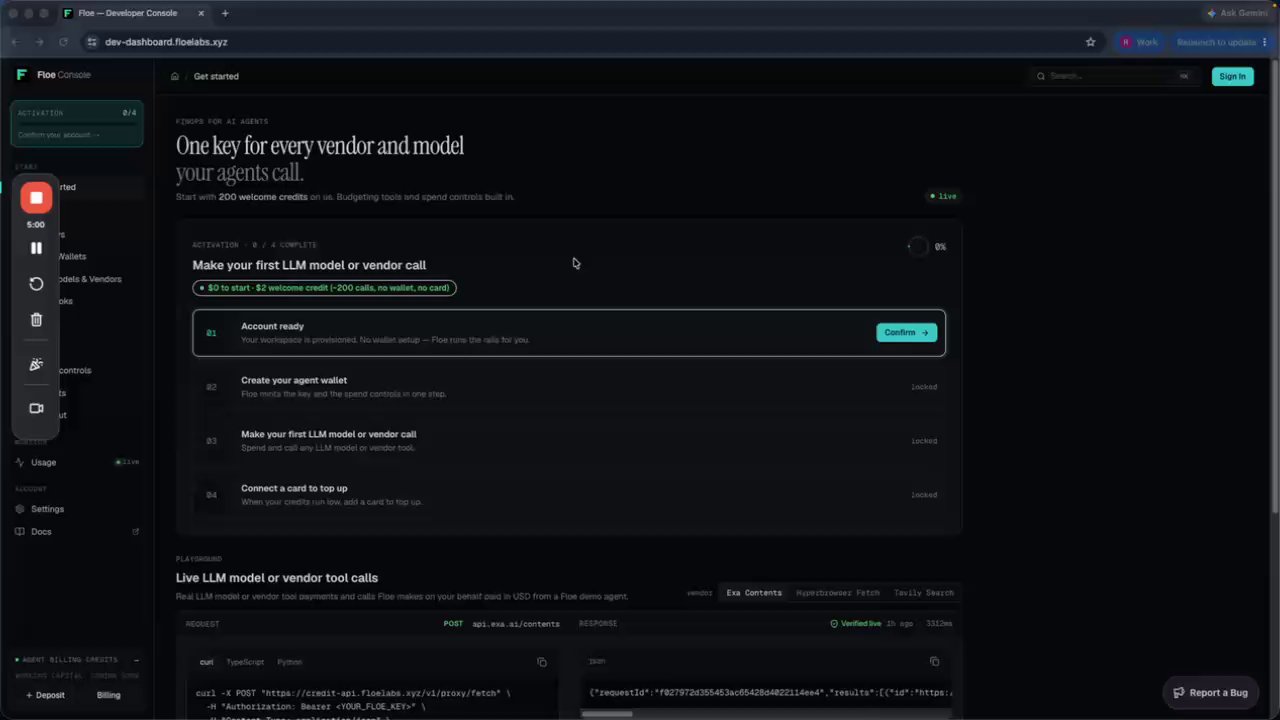
Task: Go to the home breadcrumb icon
Action: pyautogui.click(x=174, y=76)
